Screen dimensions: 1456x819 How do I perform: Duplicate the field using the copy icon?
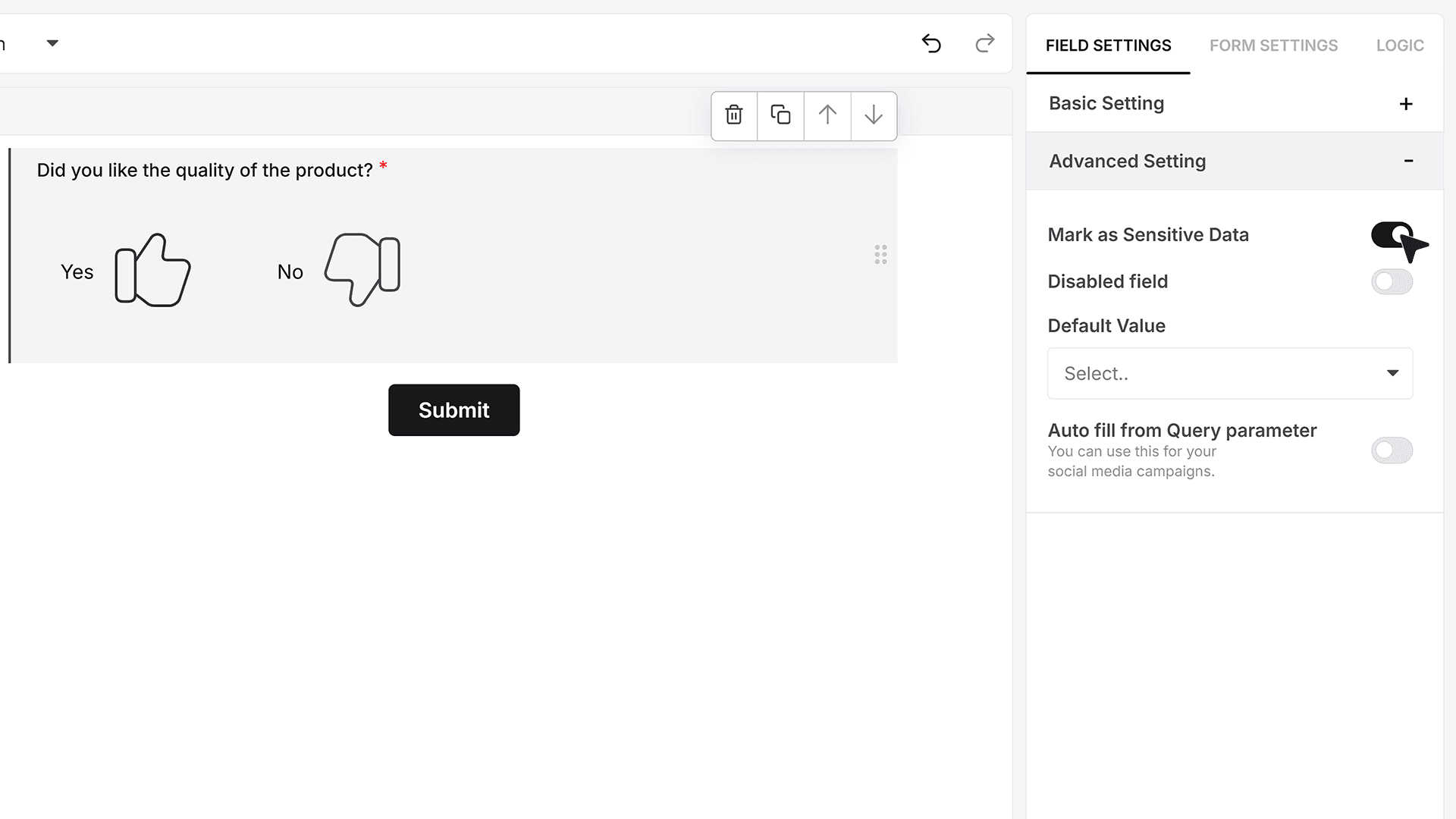(x=780, y=115)
